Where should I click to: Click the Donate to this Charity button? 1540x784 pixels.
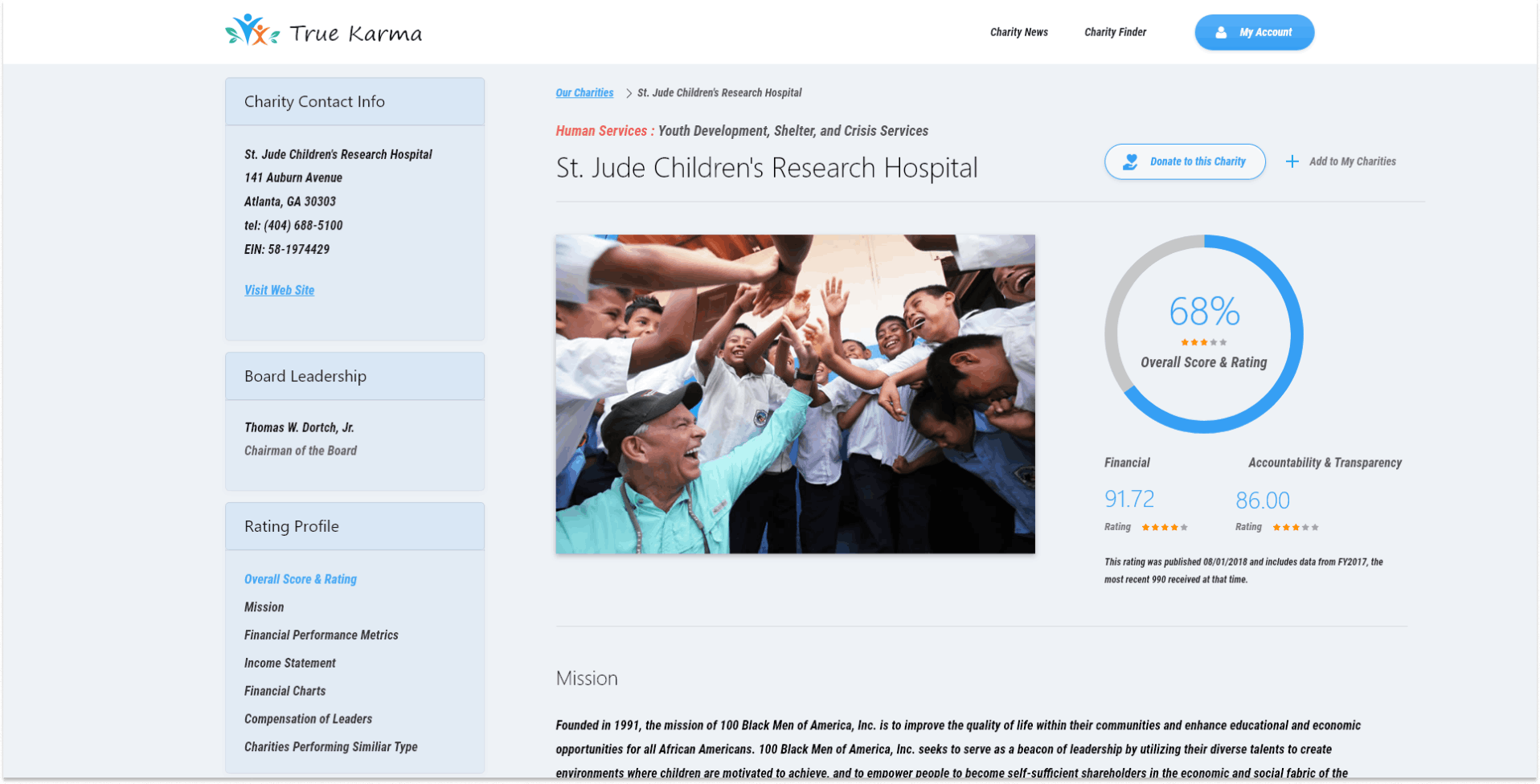1185,161
